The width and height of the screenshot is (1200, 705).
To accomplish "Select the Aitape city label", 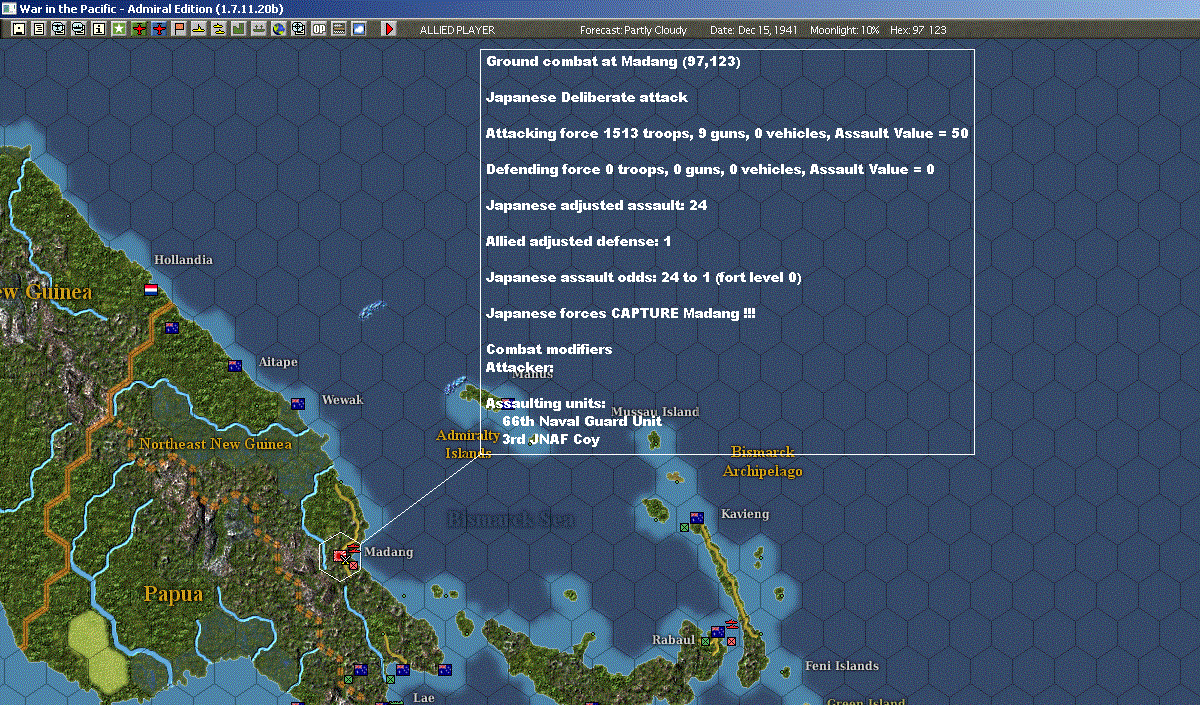I will 278,362.
